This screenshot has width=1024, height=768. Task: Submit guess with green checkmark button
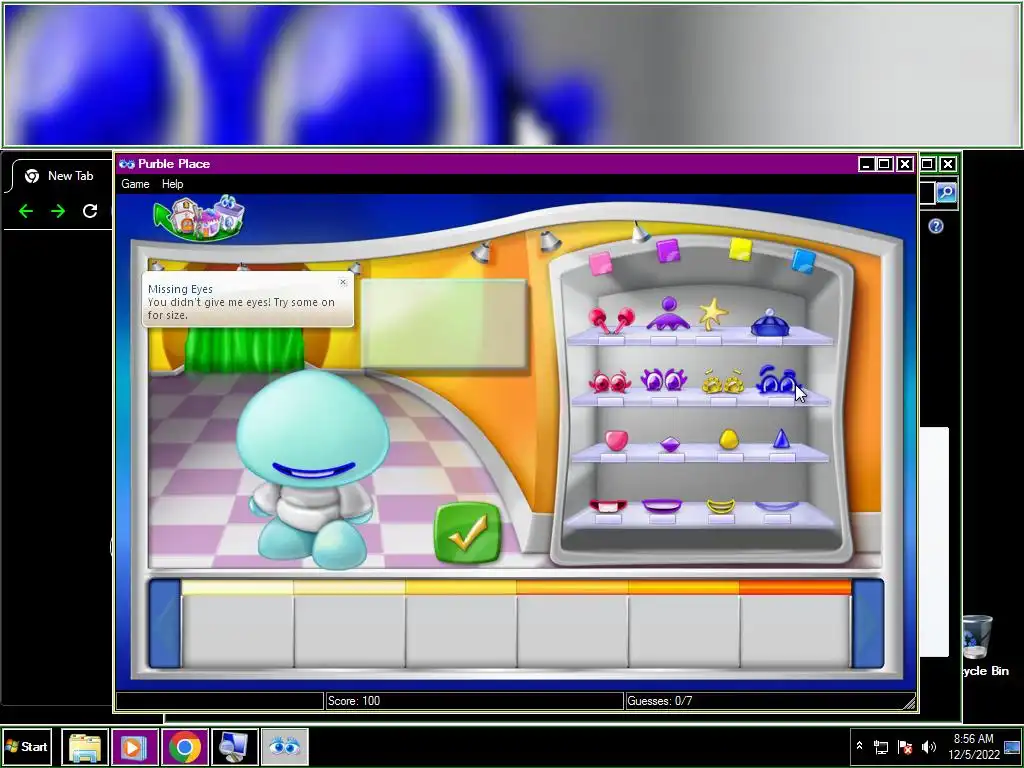pyautogui.click(x=468, y=533)
